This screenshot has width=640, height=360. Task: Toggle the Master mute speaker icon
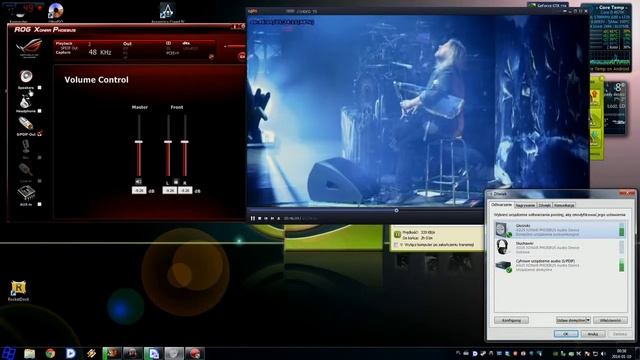tap(139, 182)
